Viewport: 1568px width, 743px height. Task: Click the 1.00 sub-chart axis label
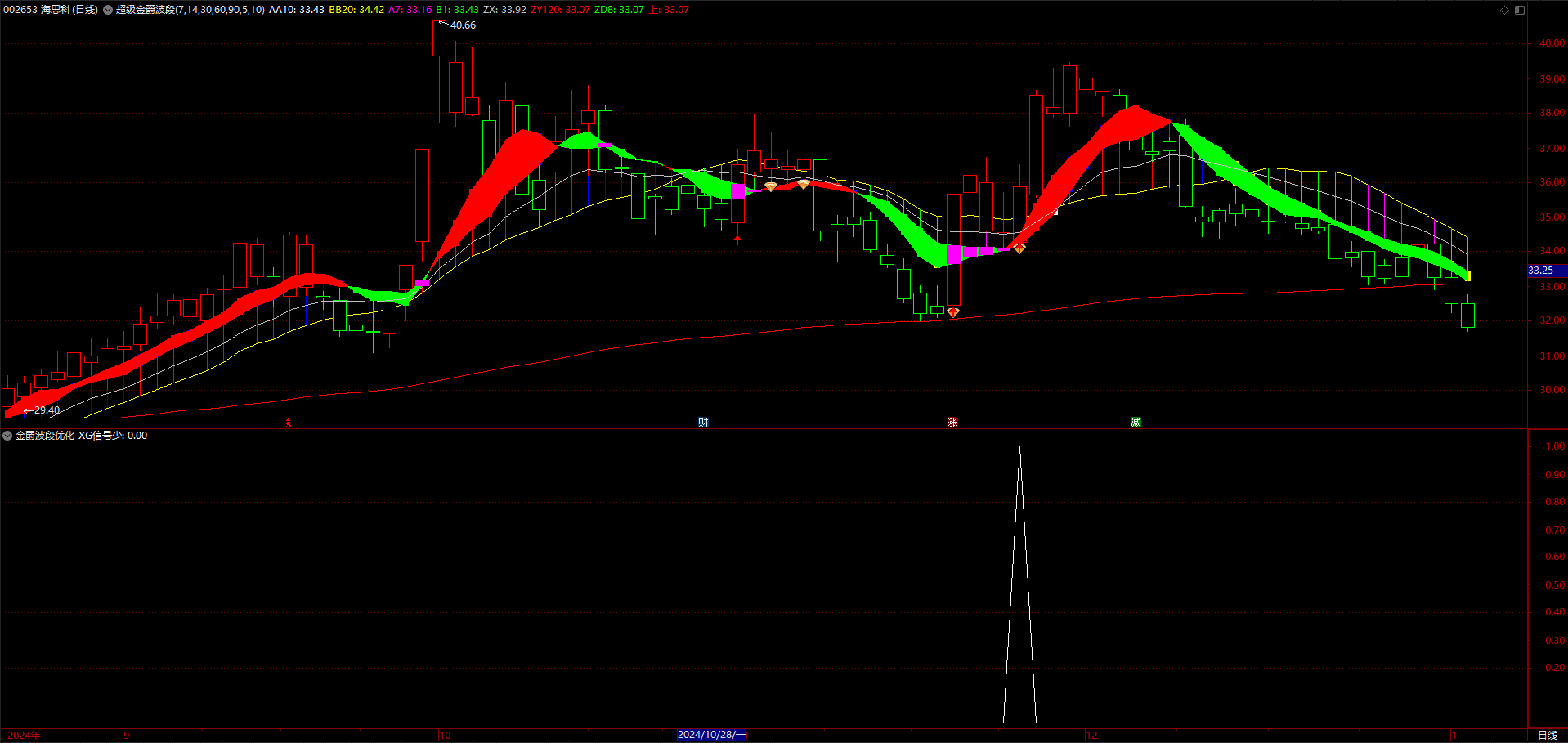coord(1555,446)
